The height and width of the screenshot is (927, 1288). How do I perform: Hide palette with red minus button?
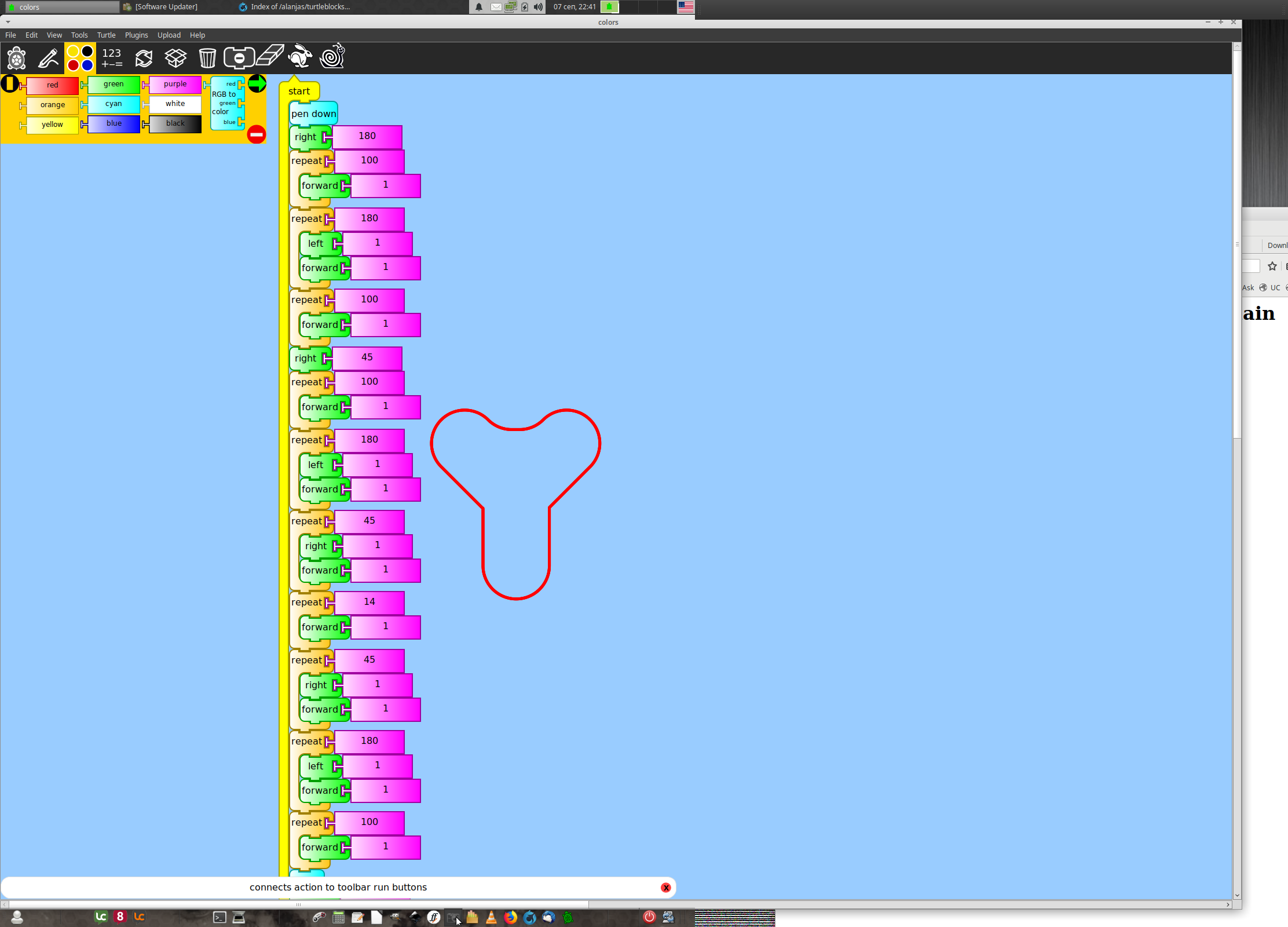coord(256,134)
